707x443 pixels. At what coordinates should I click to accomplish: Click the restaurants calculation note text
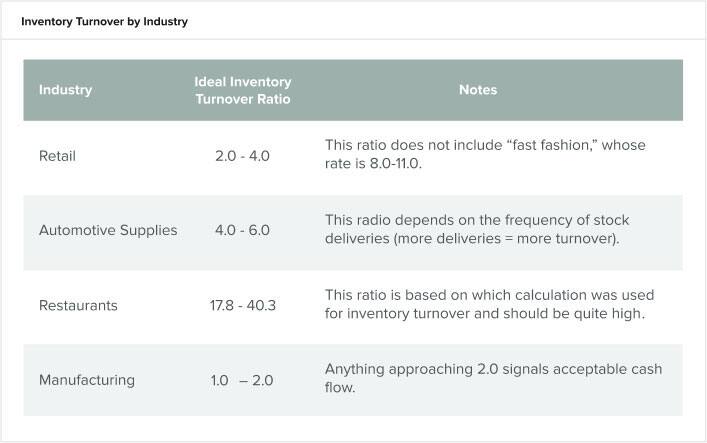pyautogui.click(x=489, y=304)
